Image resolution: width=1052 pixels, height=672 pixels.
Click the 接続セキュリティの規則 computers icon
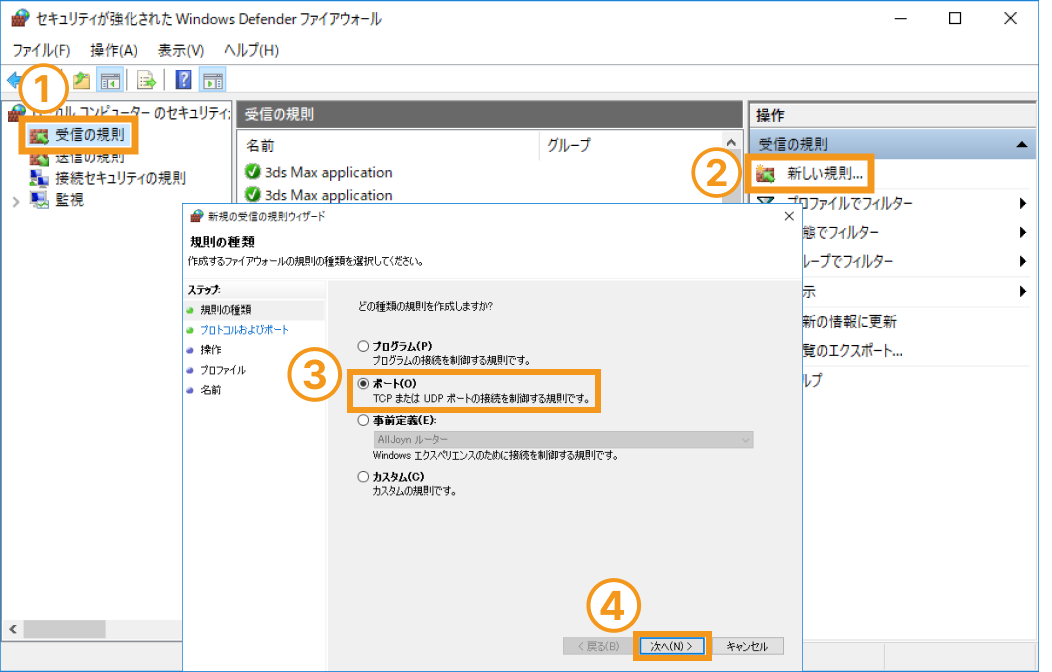pos(39,178)
